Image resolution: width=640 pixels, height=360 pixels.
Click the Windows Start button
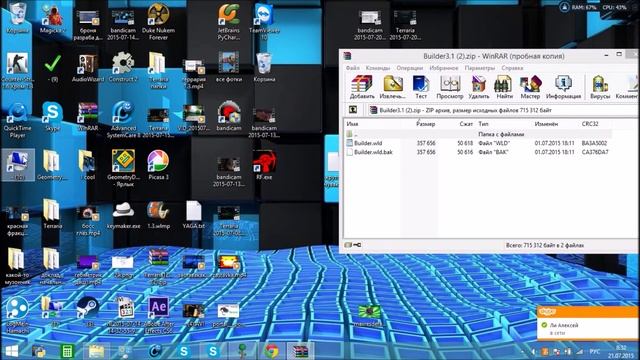tap(11, 351)
